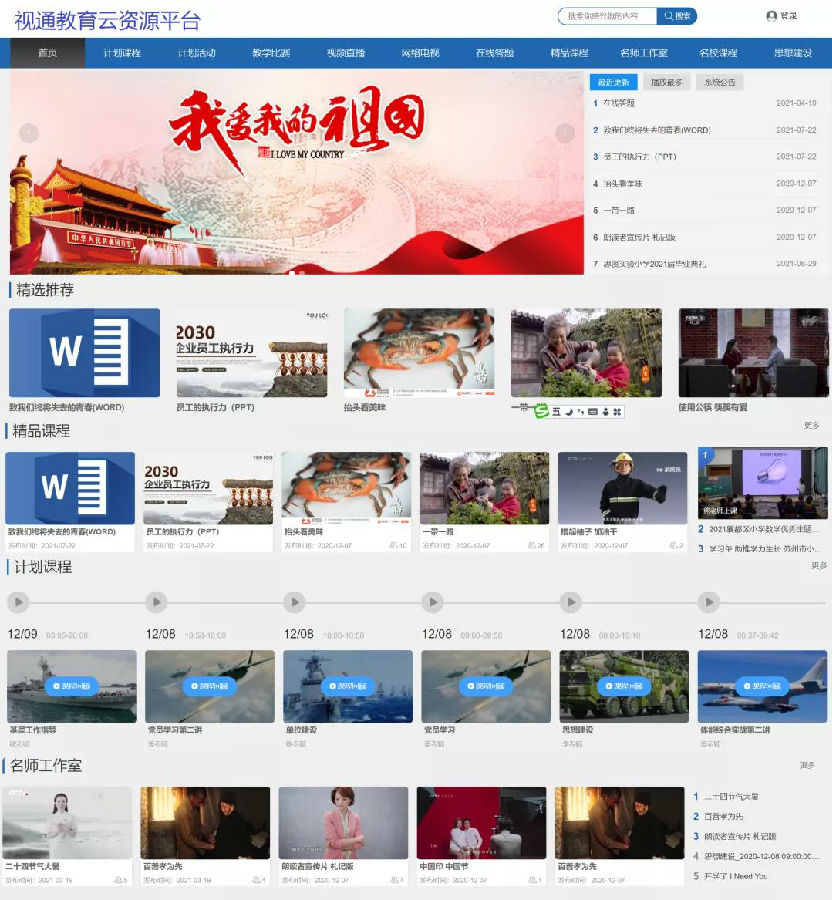Open 视频直播 in the navigation bar

(x=346, y=53)
